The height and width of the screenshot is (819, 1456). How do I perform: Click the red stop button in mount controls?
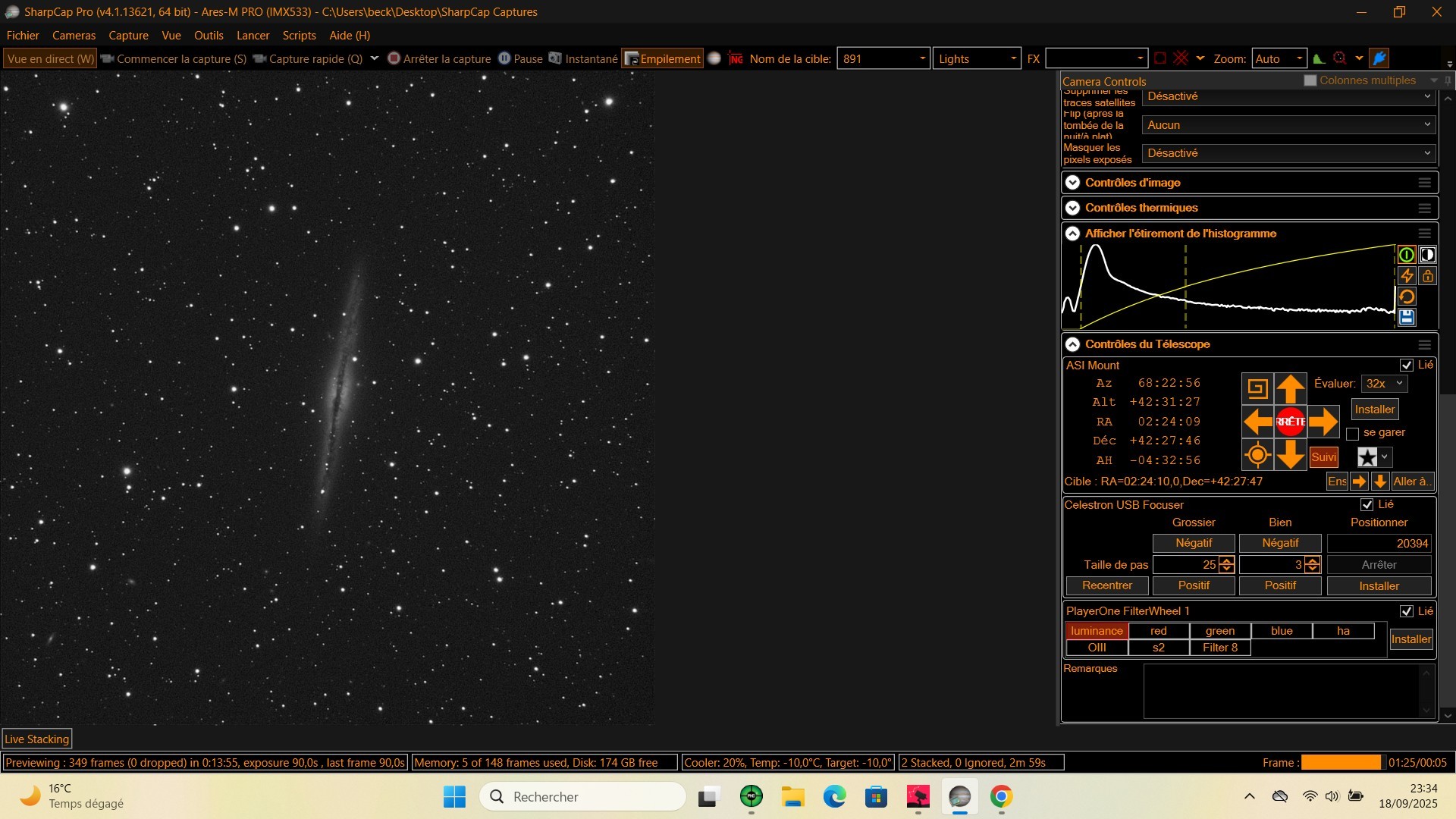click(1290, 422)
